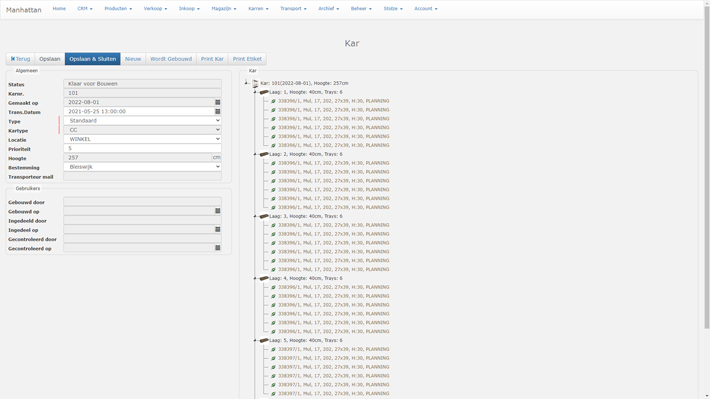Click the cart icon beside Kar: 101
Screen dimensions: 710x399
click(255, 83)
